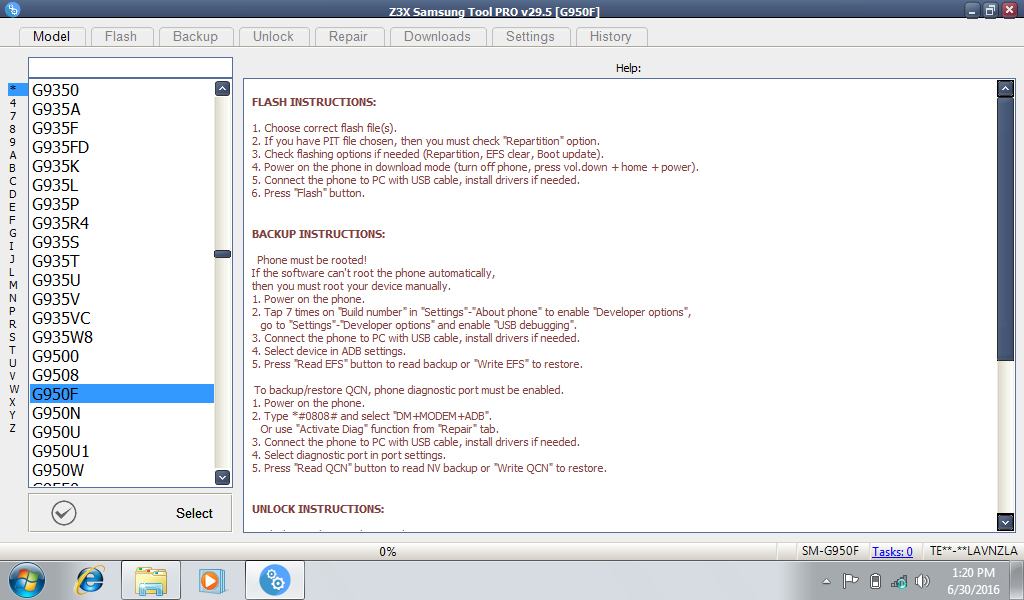This screenshot has height=600, width=1024.
Task: Open the History tab
Action: tap(611, 37)
